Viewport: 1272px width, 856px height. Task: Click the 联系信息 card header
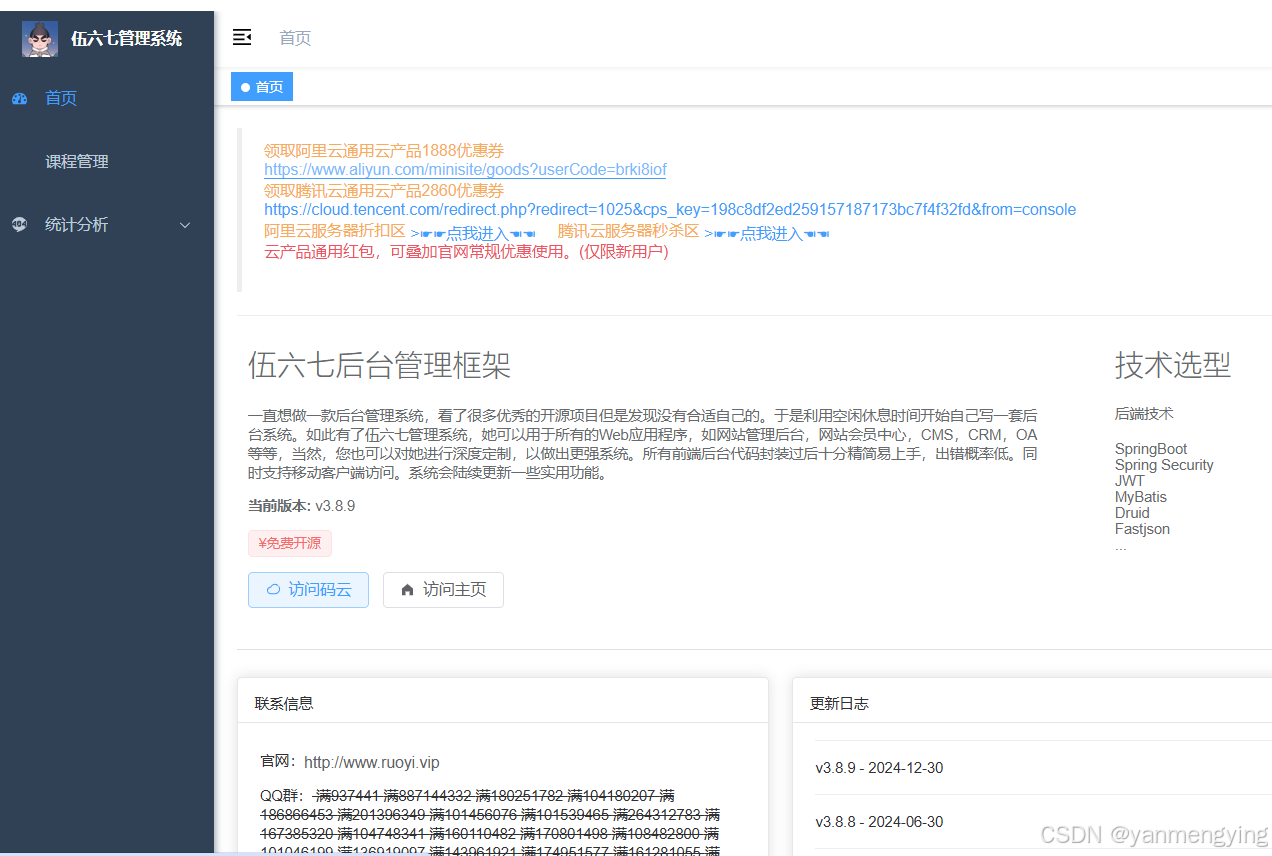[503, 703]
